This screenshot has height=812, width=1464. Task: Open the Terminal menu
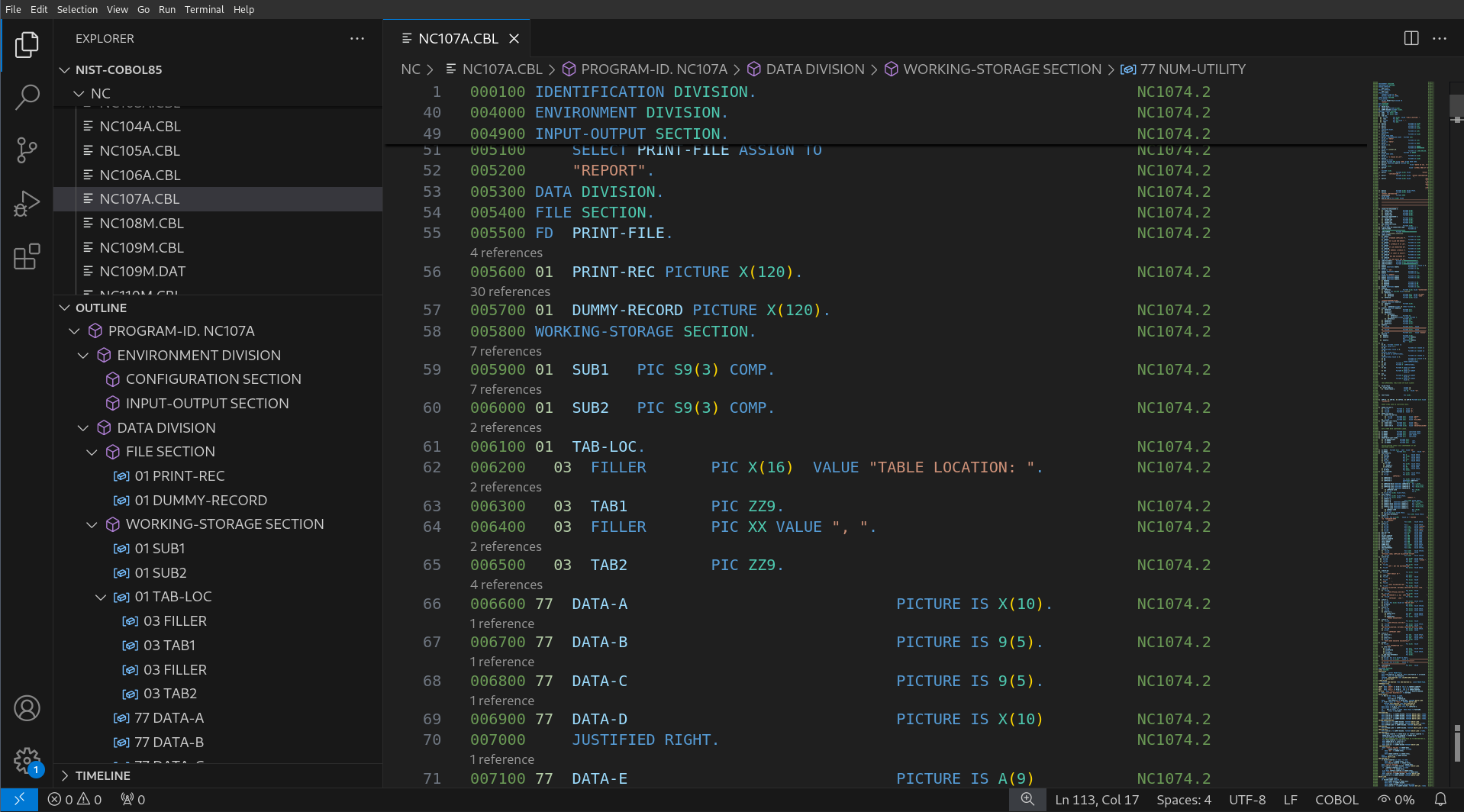(x=204, y=9)
